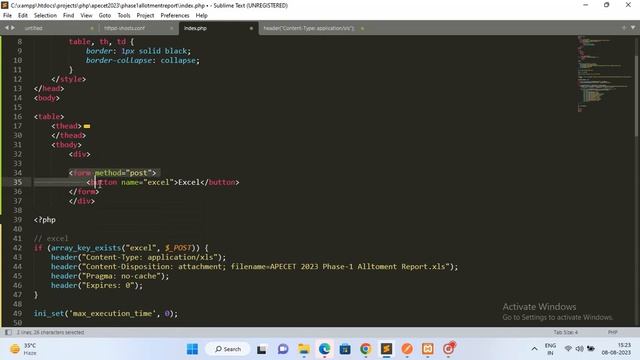Screen dimensions: 640x360
Task: Go to previous tab with left arrow
Action: point(7,28)
